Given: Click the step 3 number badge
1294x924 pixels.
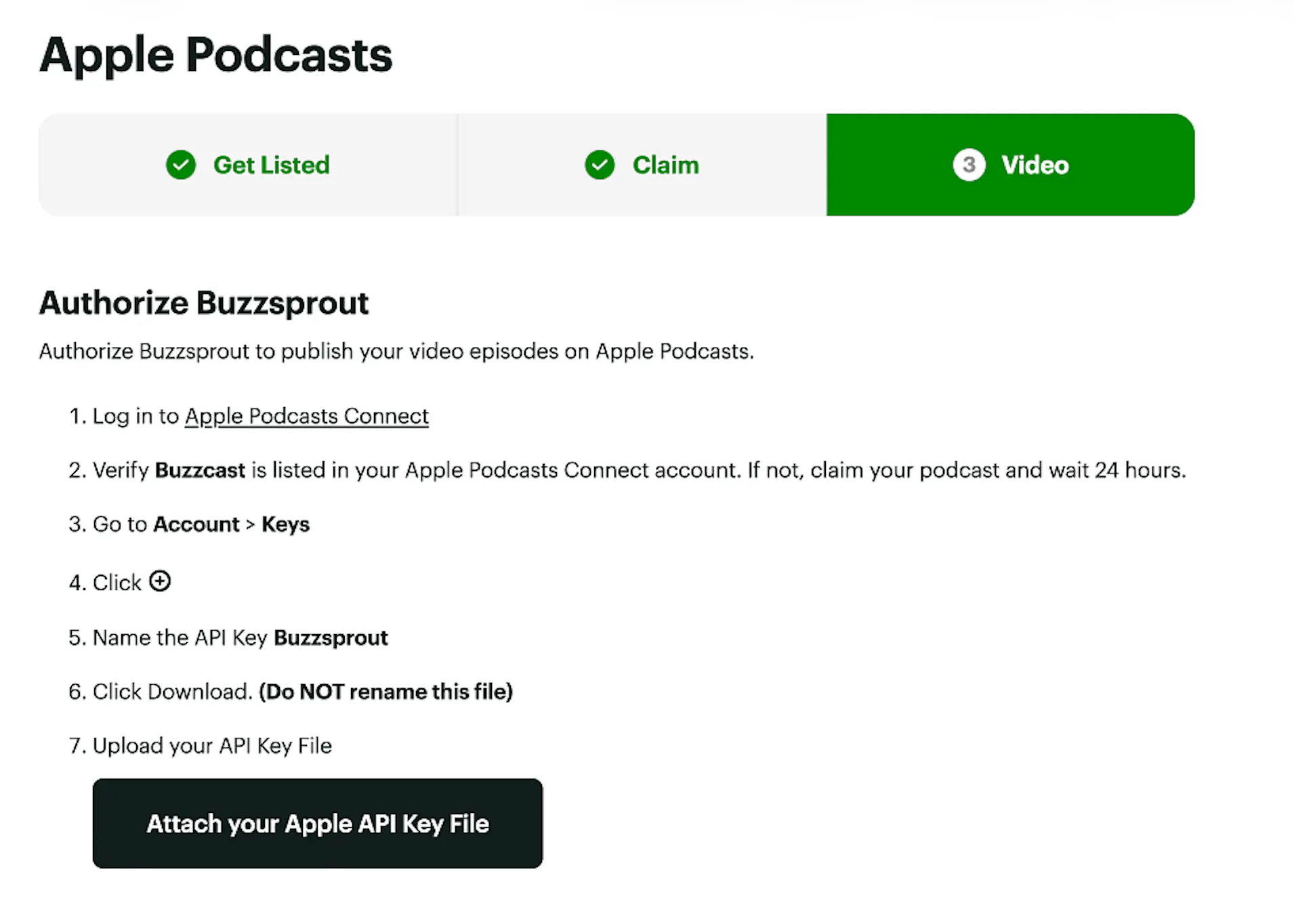Looking at the screenshot, I should 969,165.
